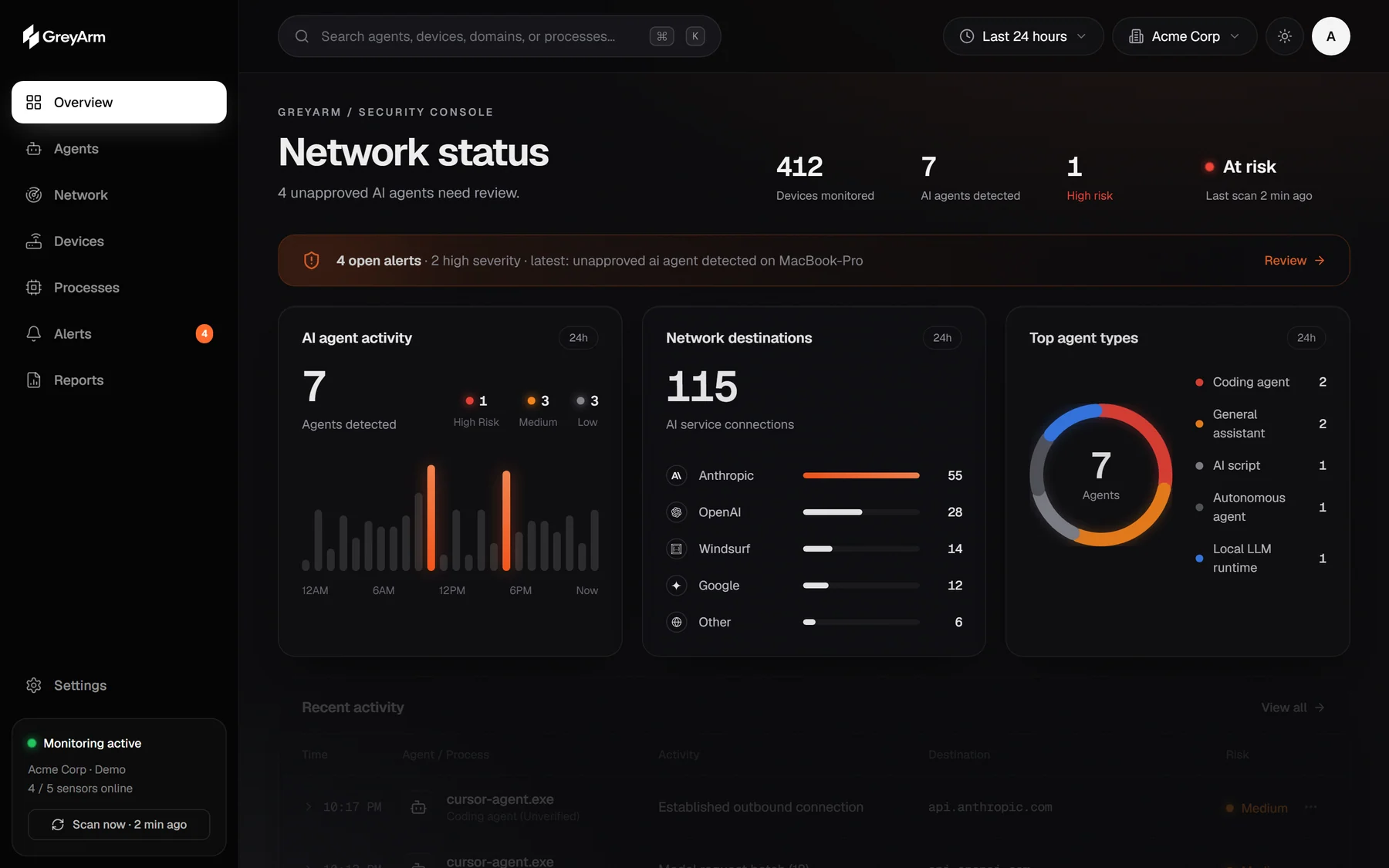This screenshot has width=1389, height=868.
Task: Expand the 10:17 PM activity row chevron
Action: click(x=309, y=807)
